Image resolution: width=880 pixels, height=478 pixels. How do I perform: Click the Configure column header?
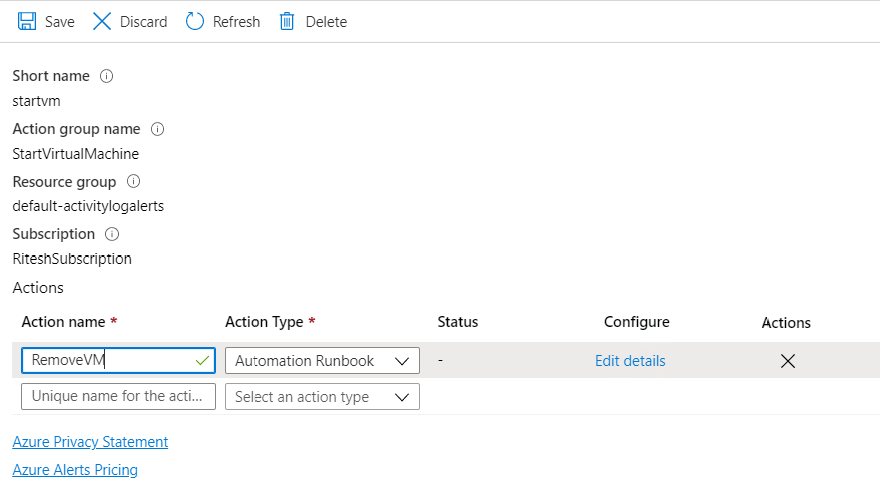tap(636, 322)
